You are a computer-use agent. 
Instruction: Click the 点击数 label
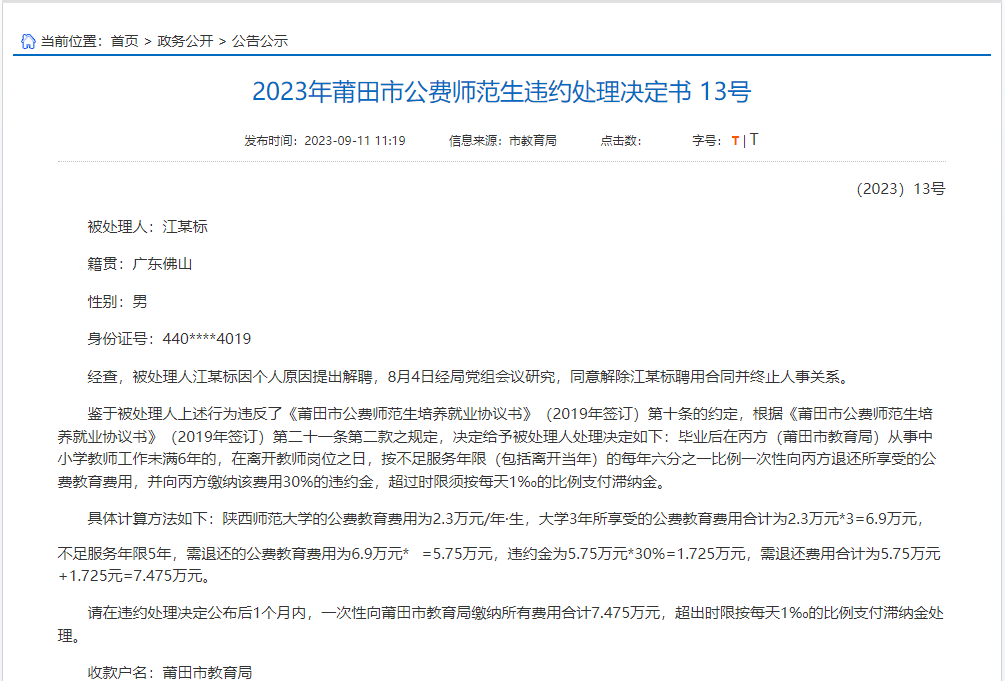click(620, 141)
